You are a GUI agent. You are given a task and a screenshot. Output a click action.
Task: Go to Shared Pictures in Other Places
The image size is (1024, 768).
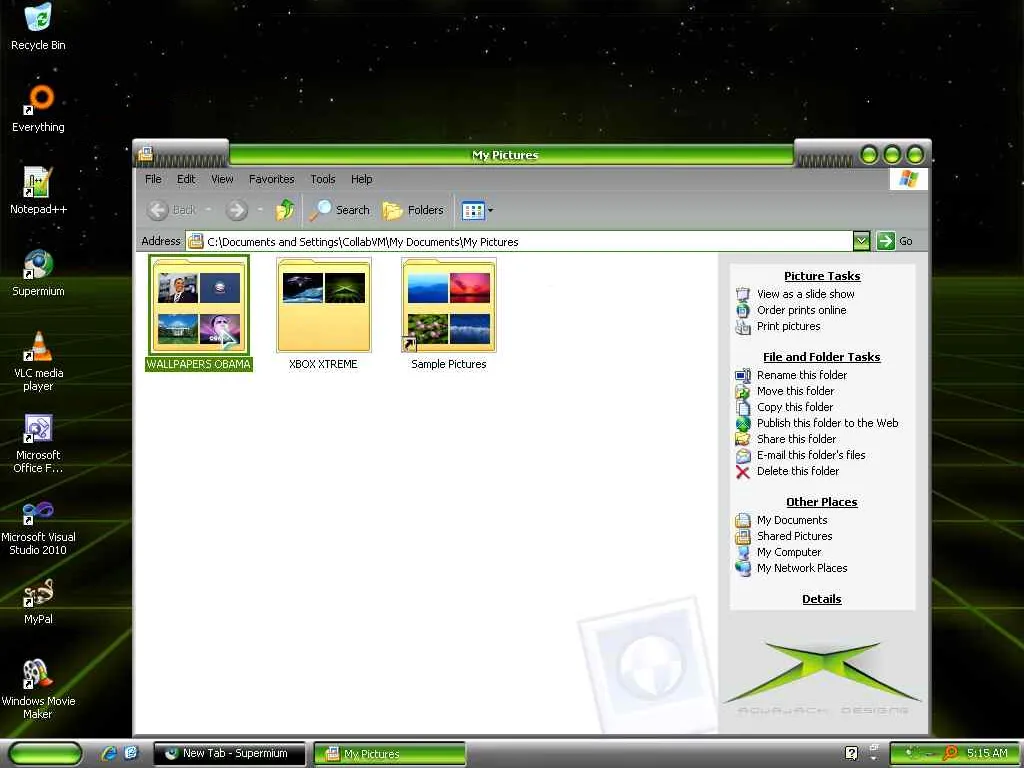pos(794,536)
